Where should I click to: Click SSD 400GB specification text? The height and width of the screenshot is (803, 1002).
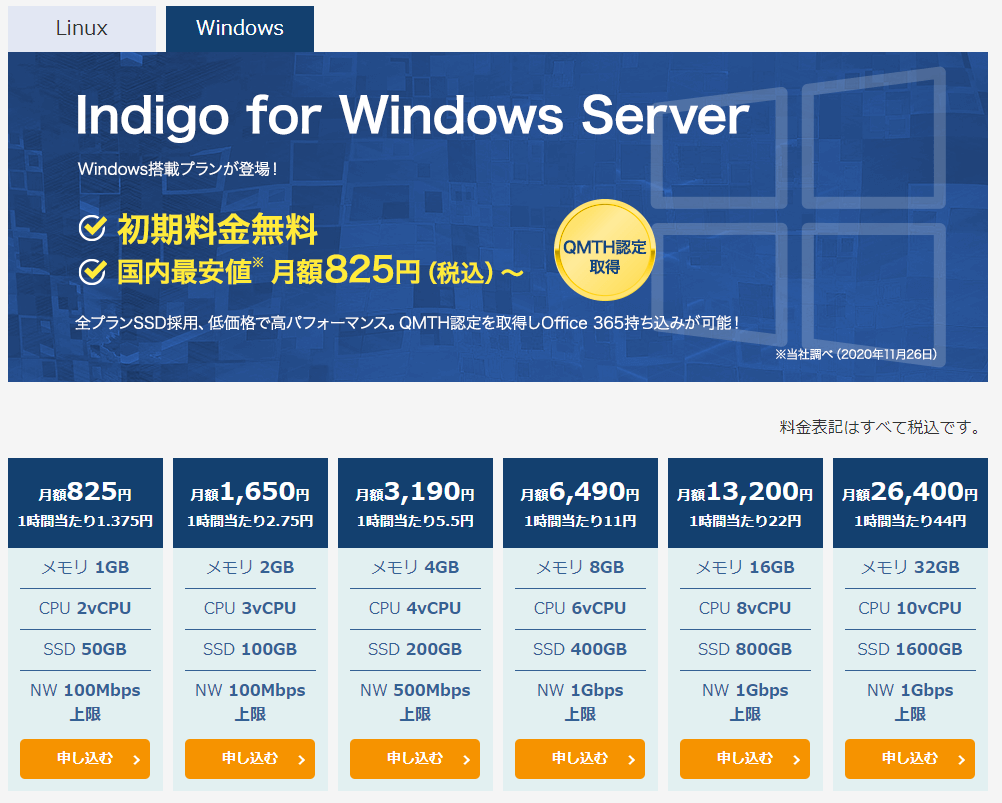(580, 649)
